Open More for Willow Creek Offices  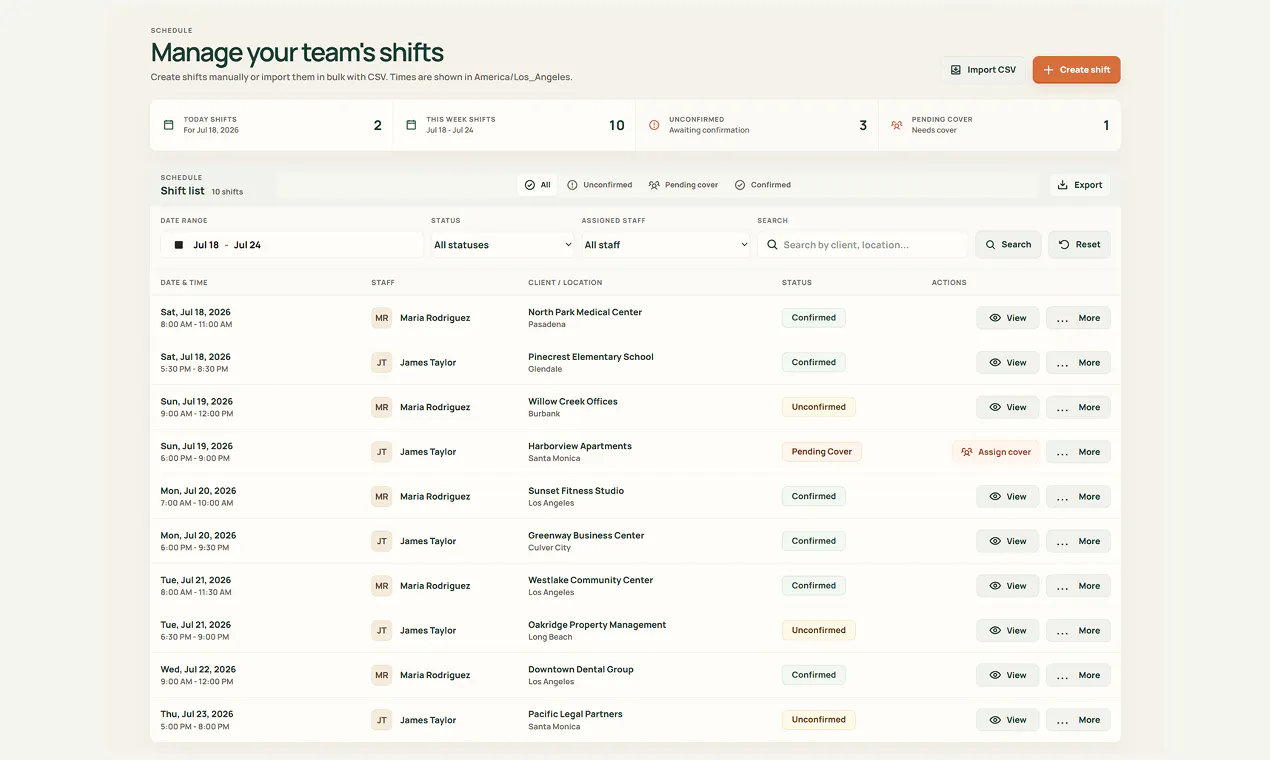(x=1078, y=408)
